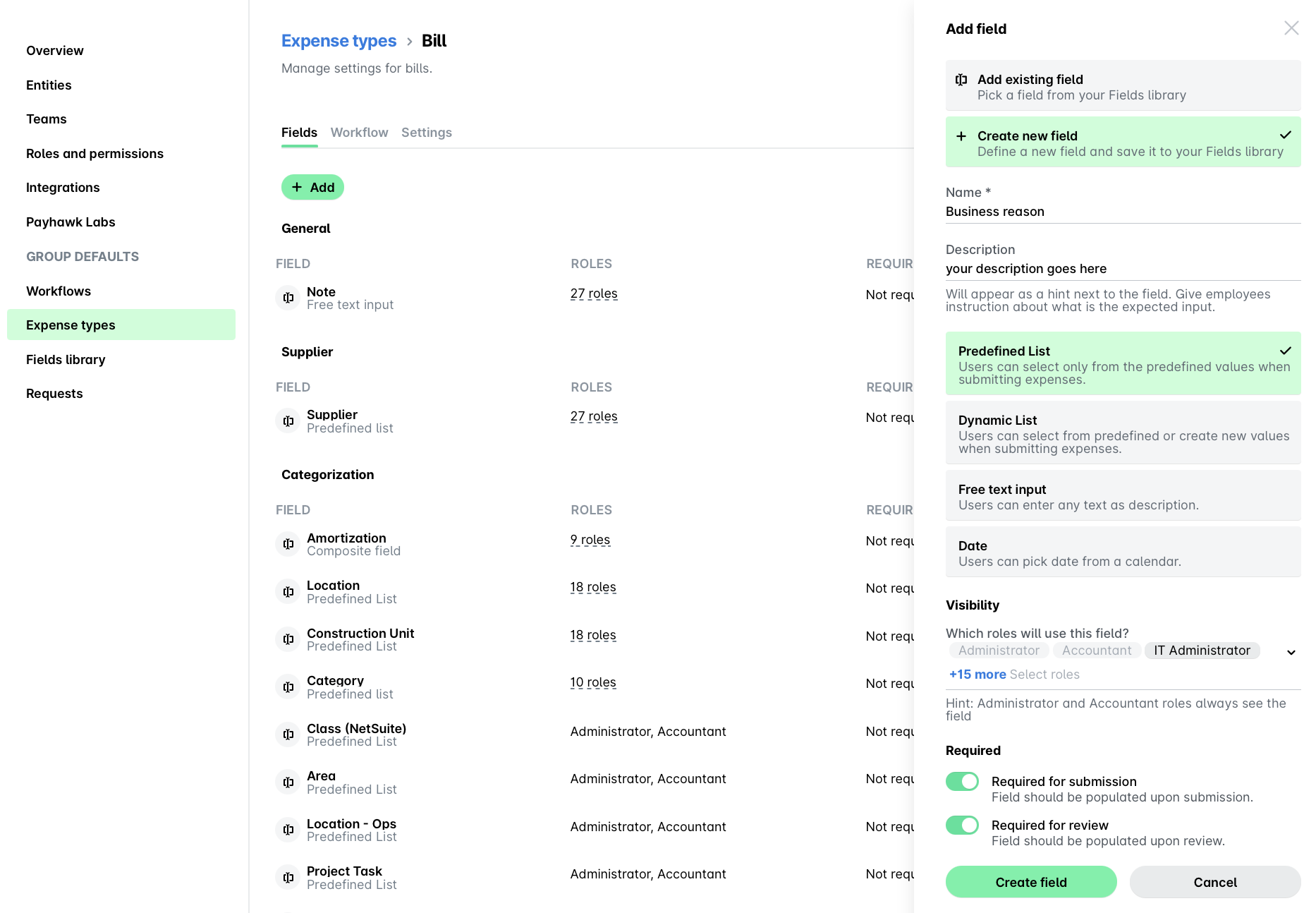Open Overview in the sidebar
Screen dimensions: 1316x913
point(55,51)
